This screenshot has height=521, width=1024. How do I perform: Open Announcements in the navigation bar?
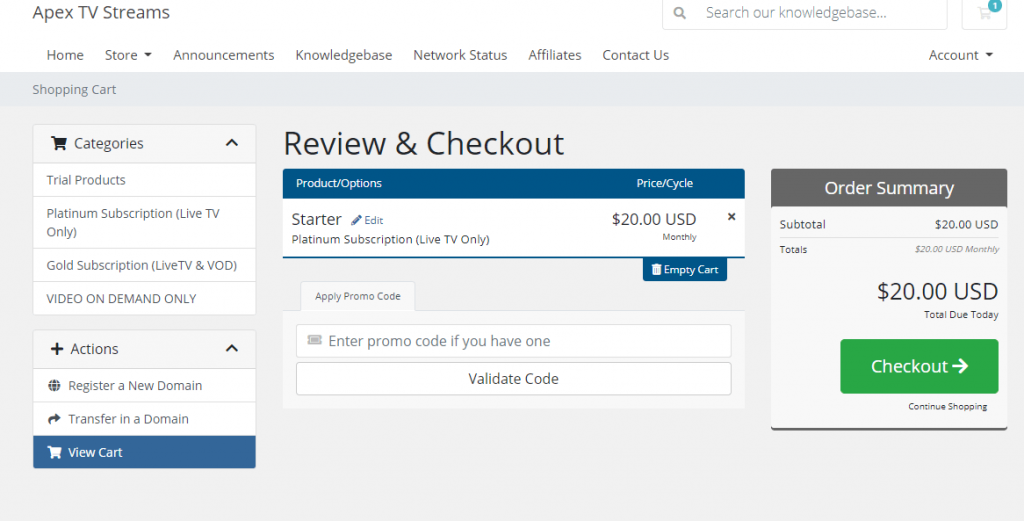coord(223,55)
